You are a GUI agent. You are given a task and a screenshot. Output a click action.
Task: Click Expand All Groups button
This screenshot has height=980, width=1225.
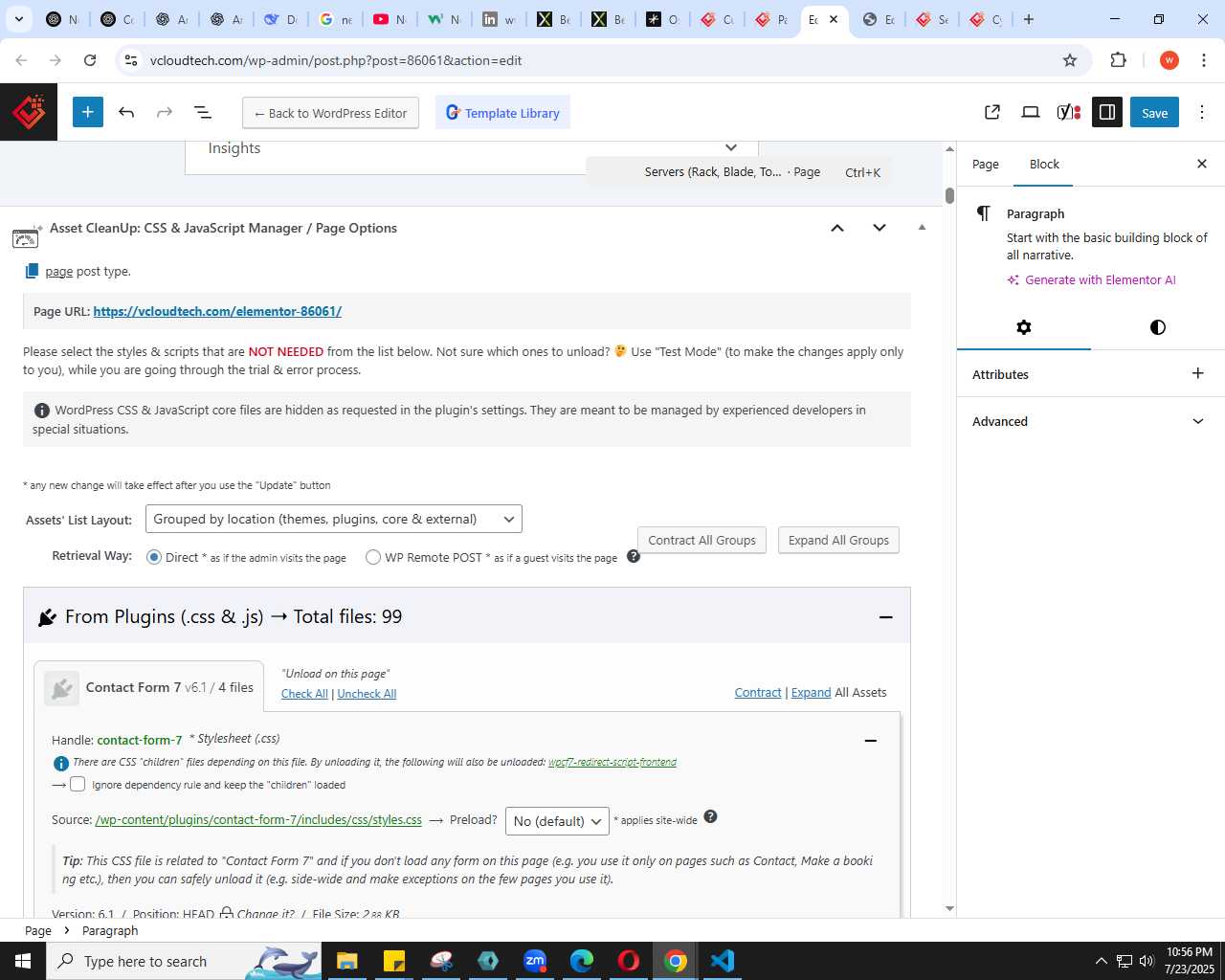[x=838, y=540]
